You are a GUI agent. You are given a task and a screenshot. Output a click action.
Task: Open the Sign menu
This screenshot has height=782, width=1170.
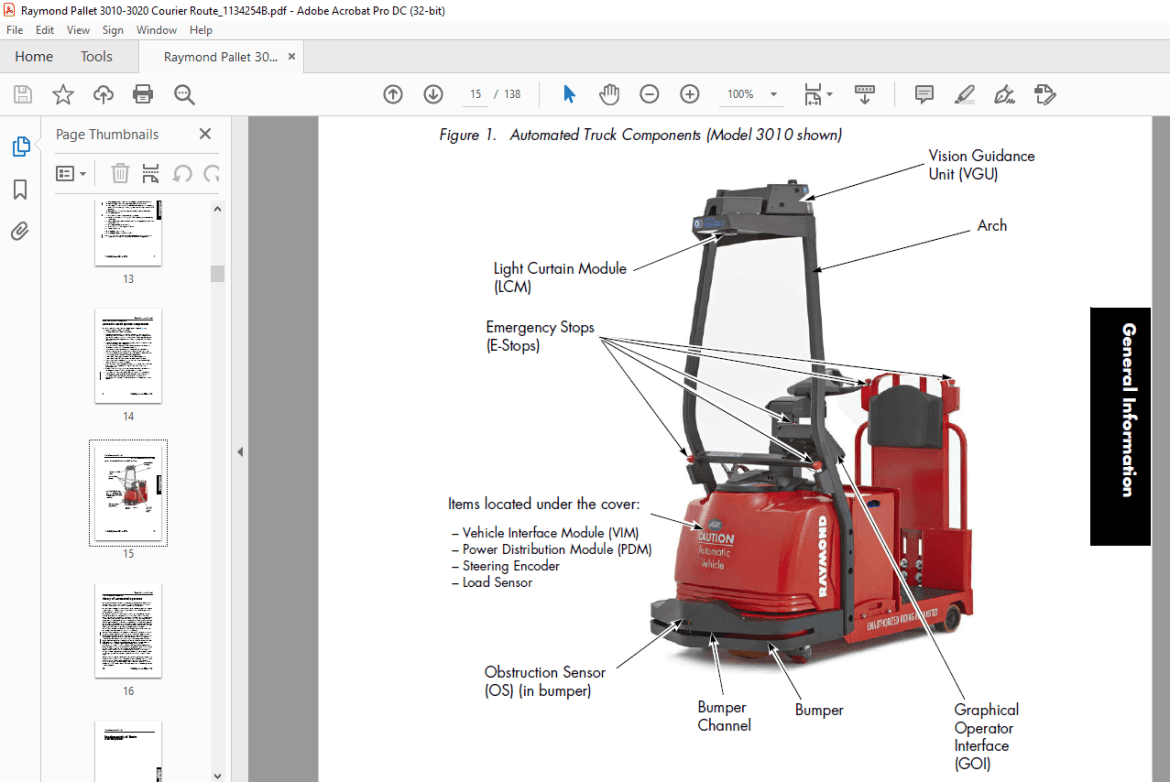pos(113,30)
